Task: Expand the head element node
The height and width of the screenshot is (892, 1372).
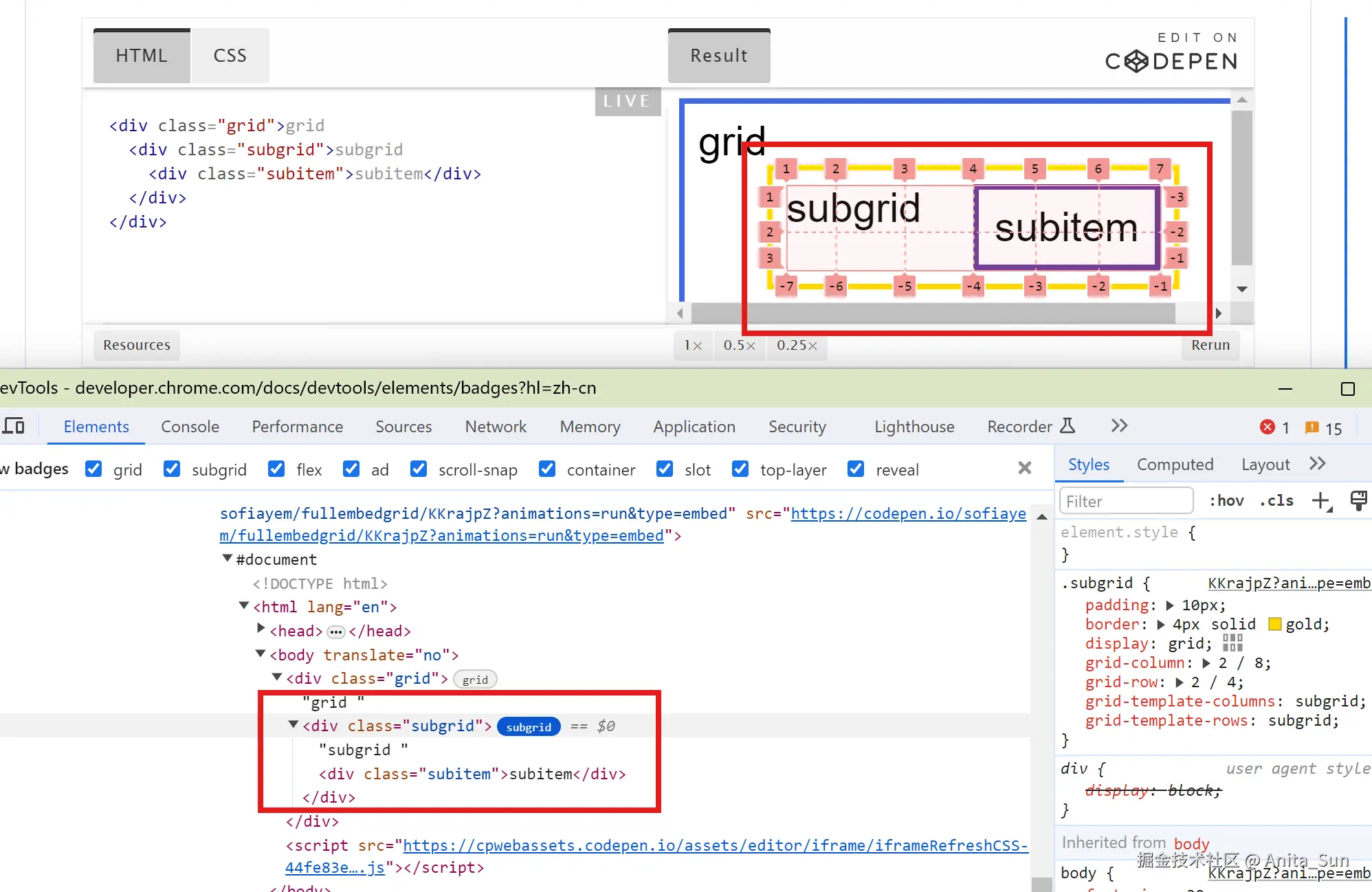Action: coord(261,628)
